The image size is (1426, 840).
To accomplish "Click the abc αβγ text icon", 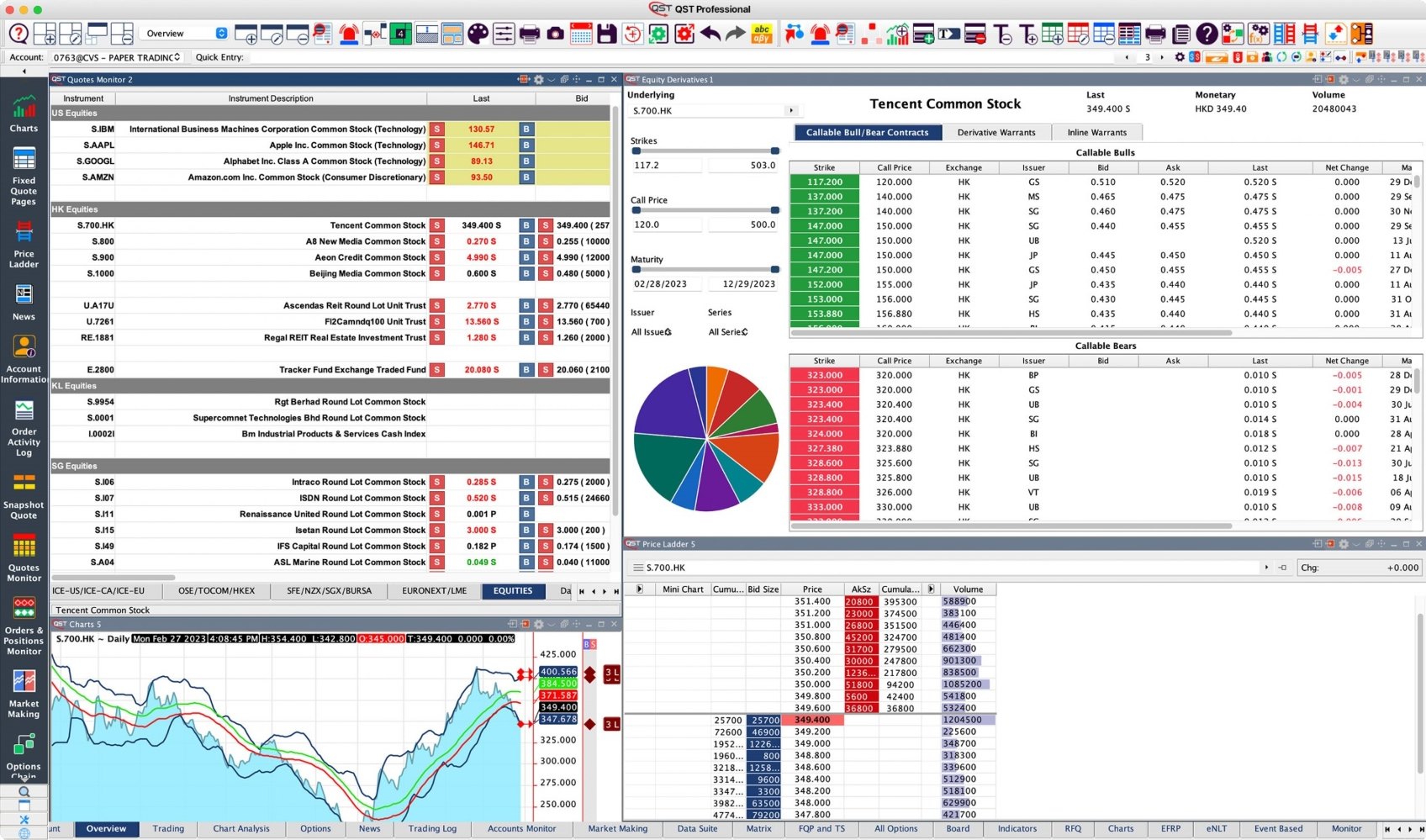I will point(762,34).
